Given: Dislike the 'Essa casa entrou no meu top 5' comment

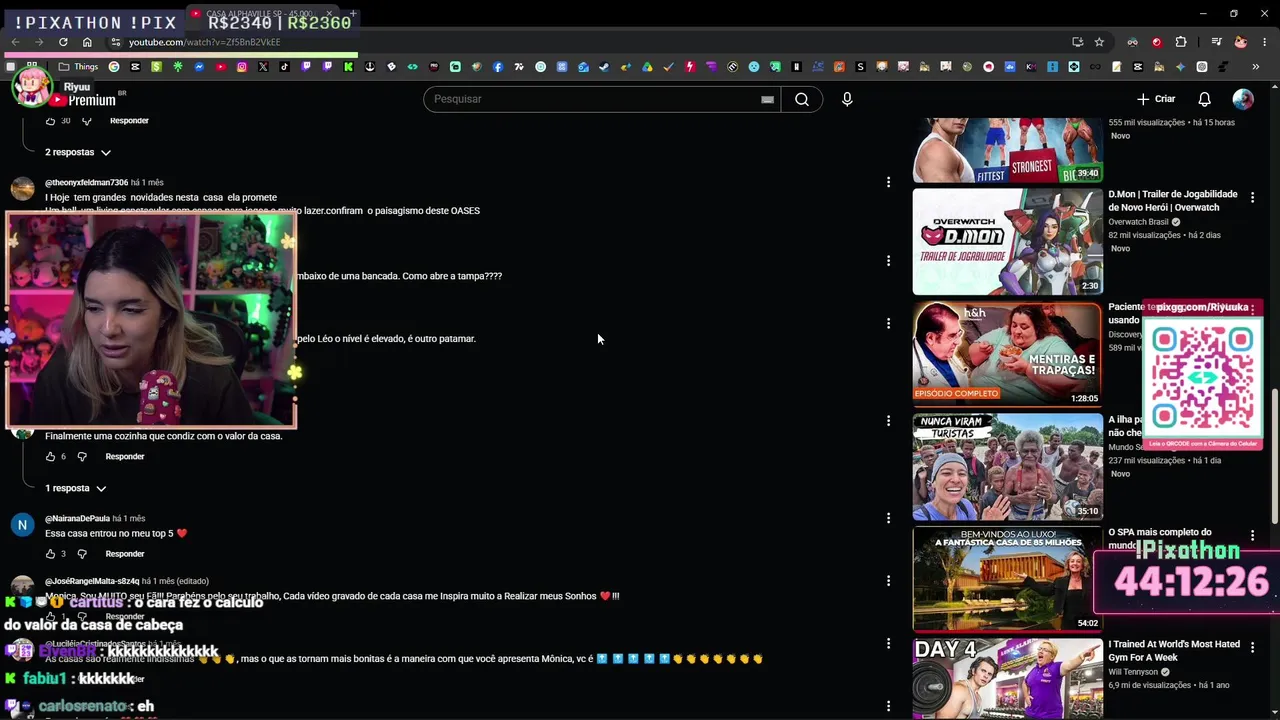Looking at the screenshot, I should point(82,554).
